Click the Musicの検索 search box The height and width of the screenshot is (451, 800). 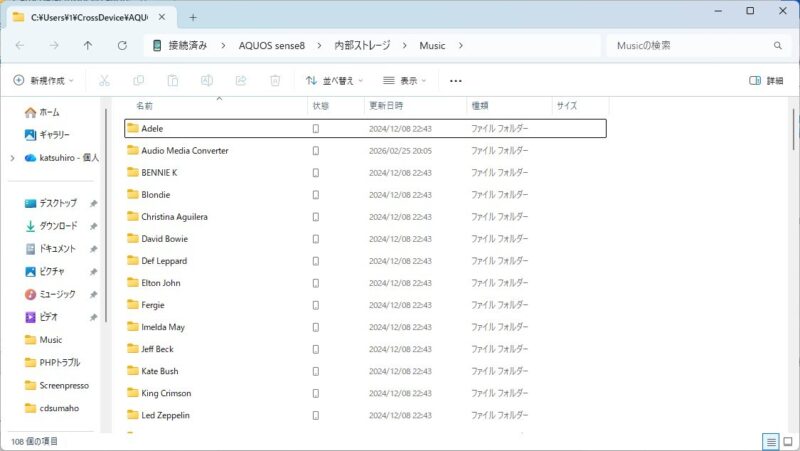[690, 46]
